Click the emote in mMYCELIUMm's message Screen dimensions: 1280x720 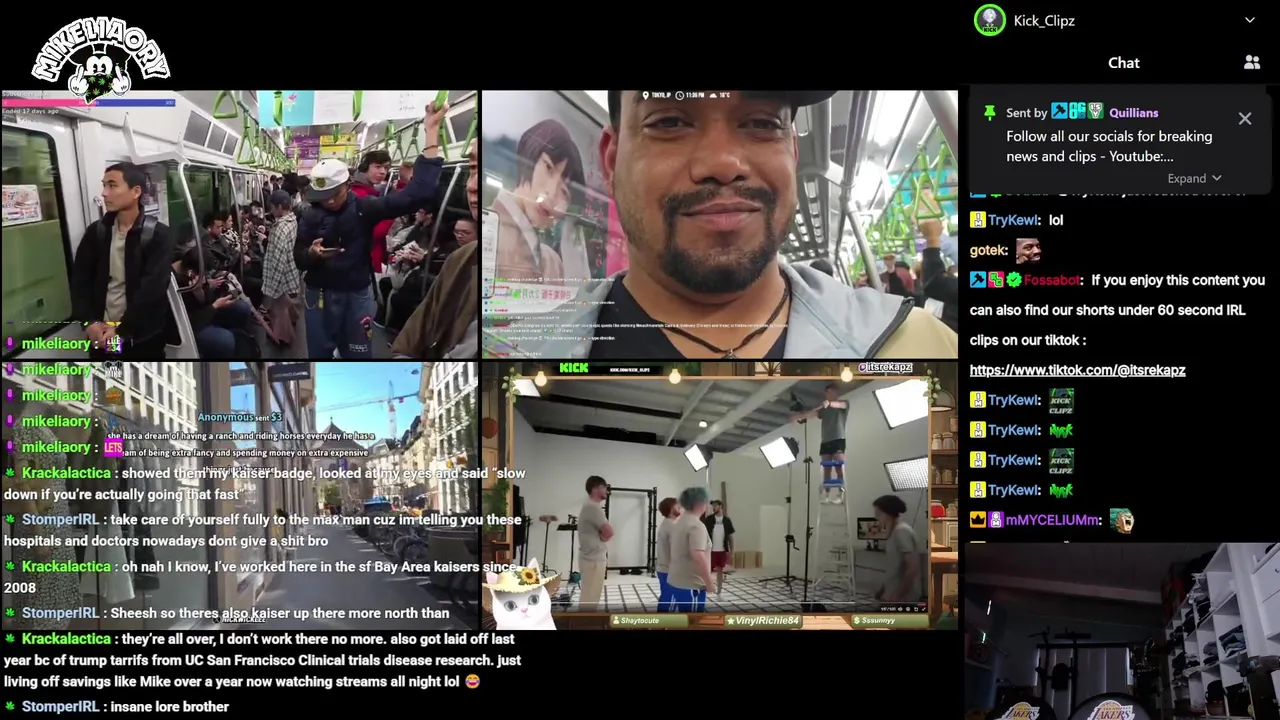(1122, 520)
